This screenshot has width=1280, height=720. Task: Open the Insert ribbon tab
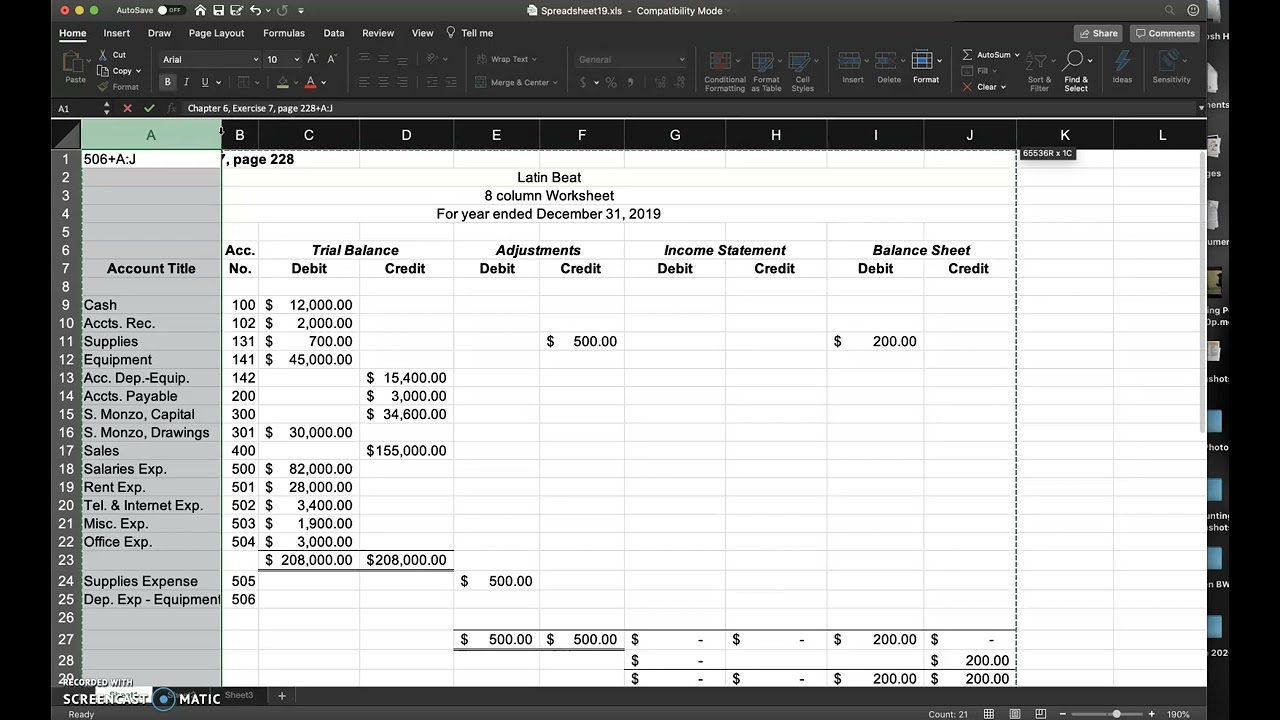[116, 33]
